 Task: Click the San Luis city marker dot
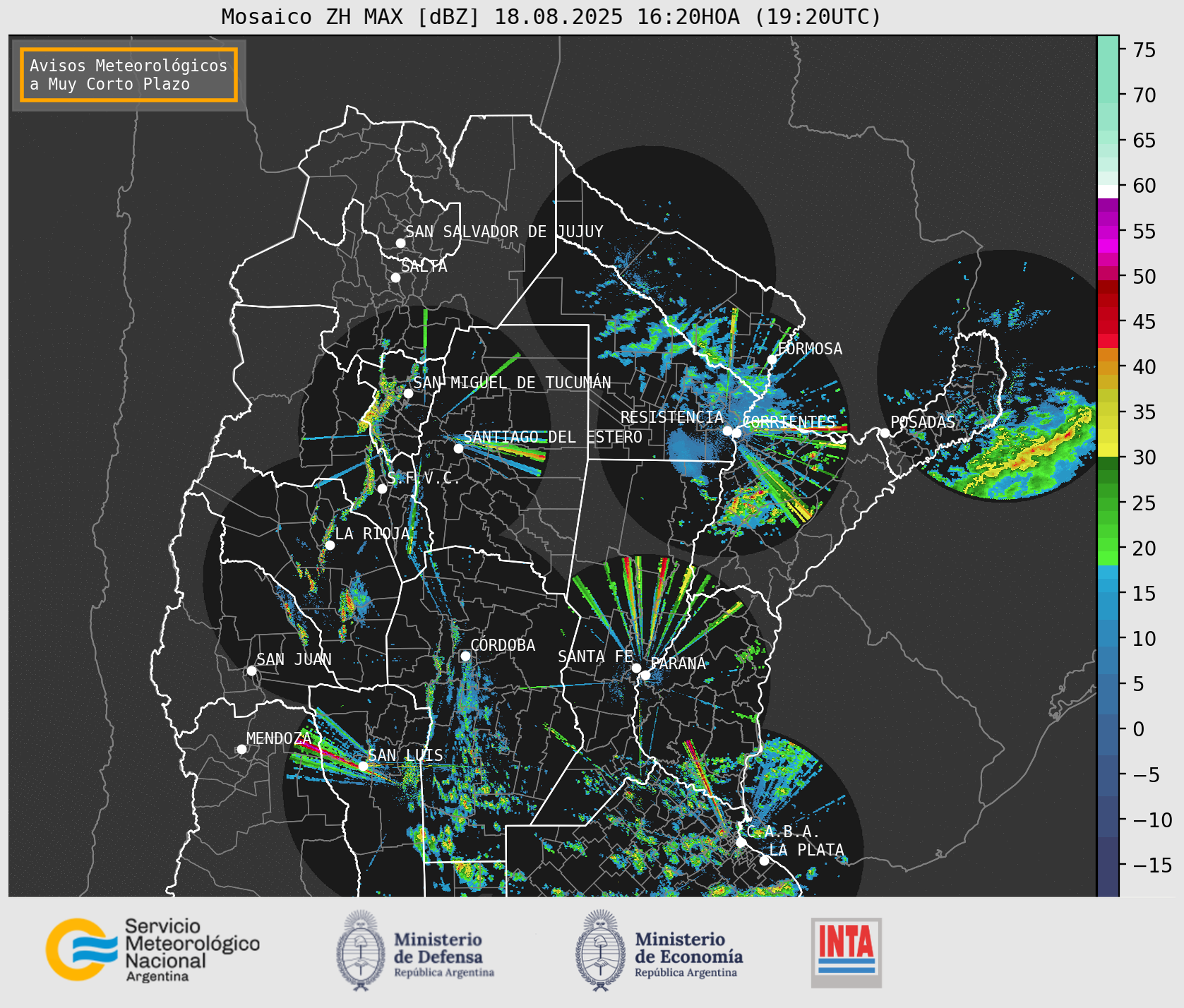363,766
